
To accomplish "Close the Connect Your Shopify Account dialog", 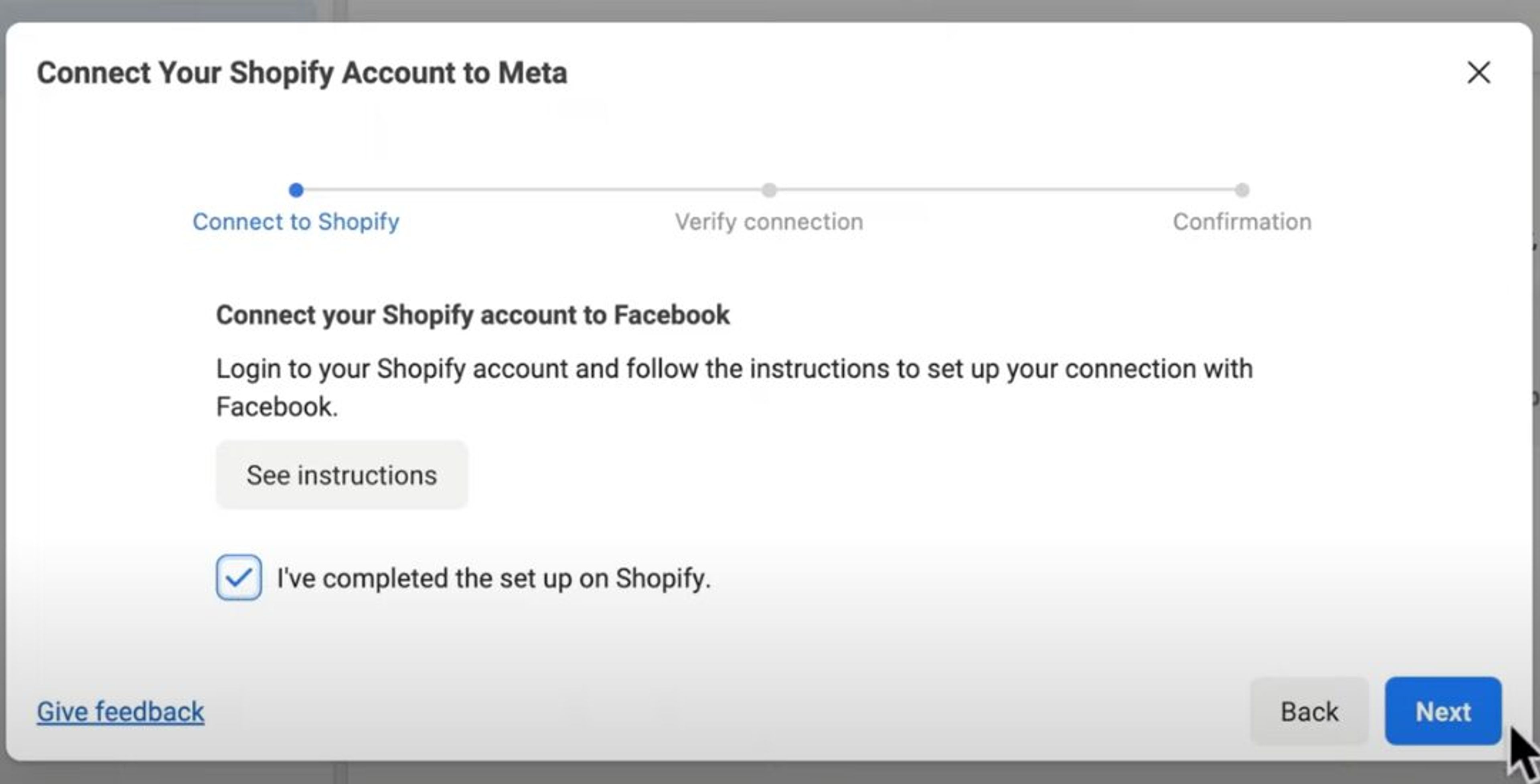I will point(1479,73).
